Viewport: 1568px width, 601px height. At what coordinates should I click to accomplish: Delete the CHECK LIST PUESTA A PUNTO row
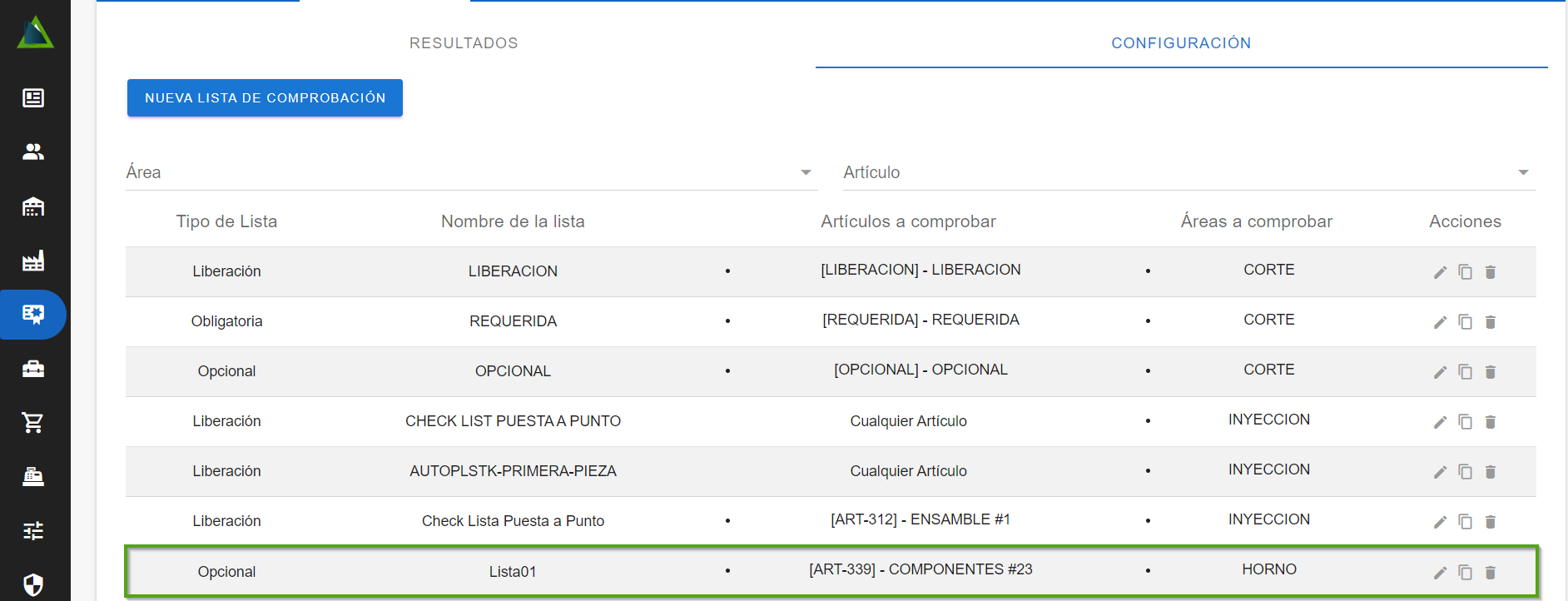click(1490, 422)
